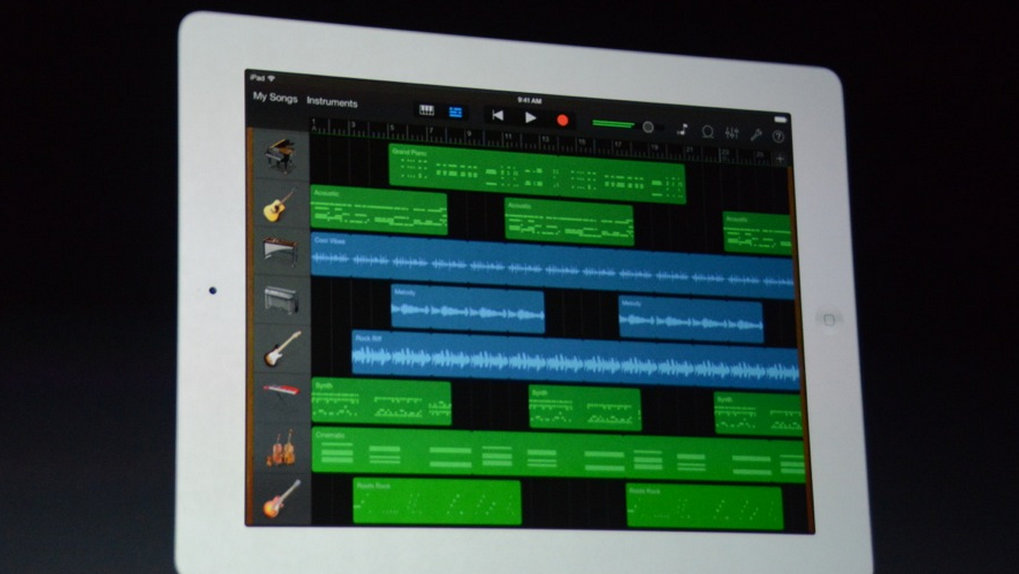Toggle the metronome note icon

682,130
